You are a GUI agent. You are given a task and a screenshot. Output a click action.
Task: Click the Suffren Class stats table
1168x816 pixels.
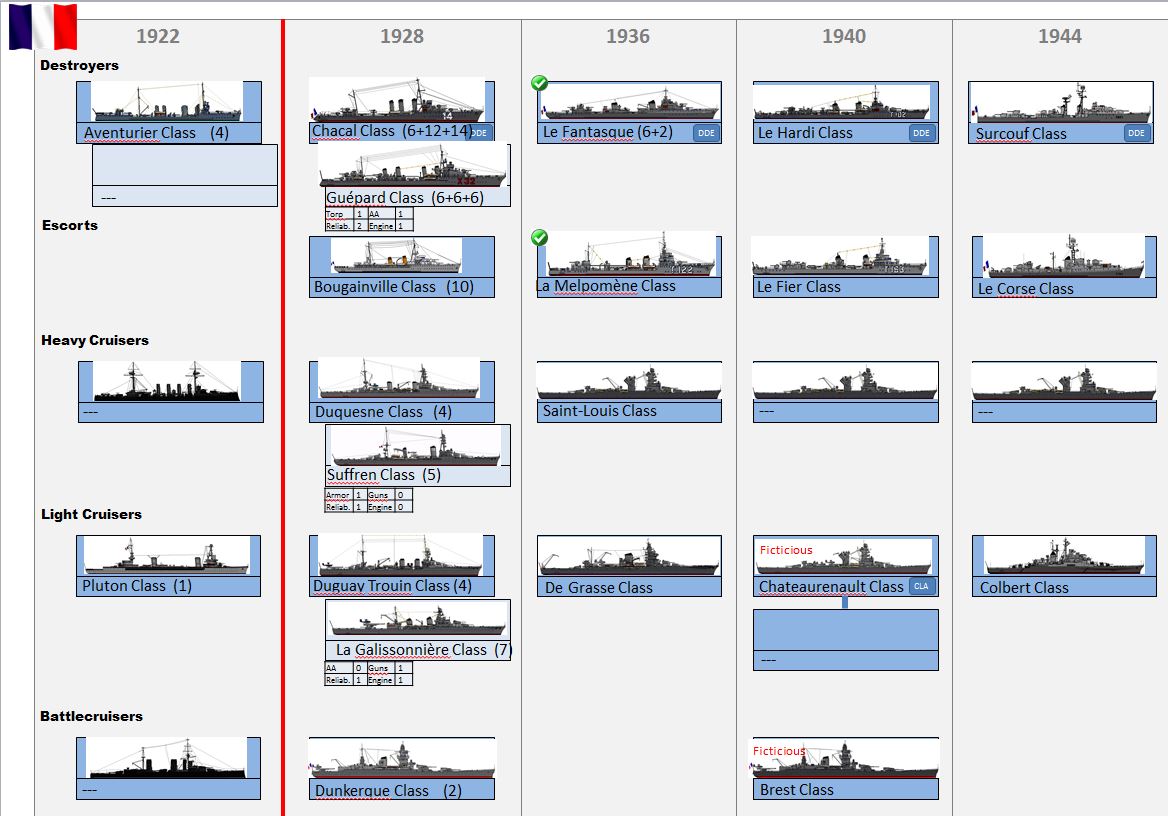pyautogui.click(x=368, y=501)
